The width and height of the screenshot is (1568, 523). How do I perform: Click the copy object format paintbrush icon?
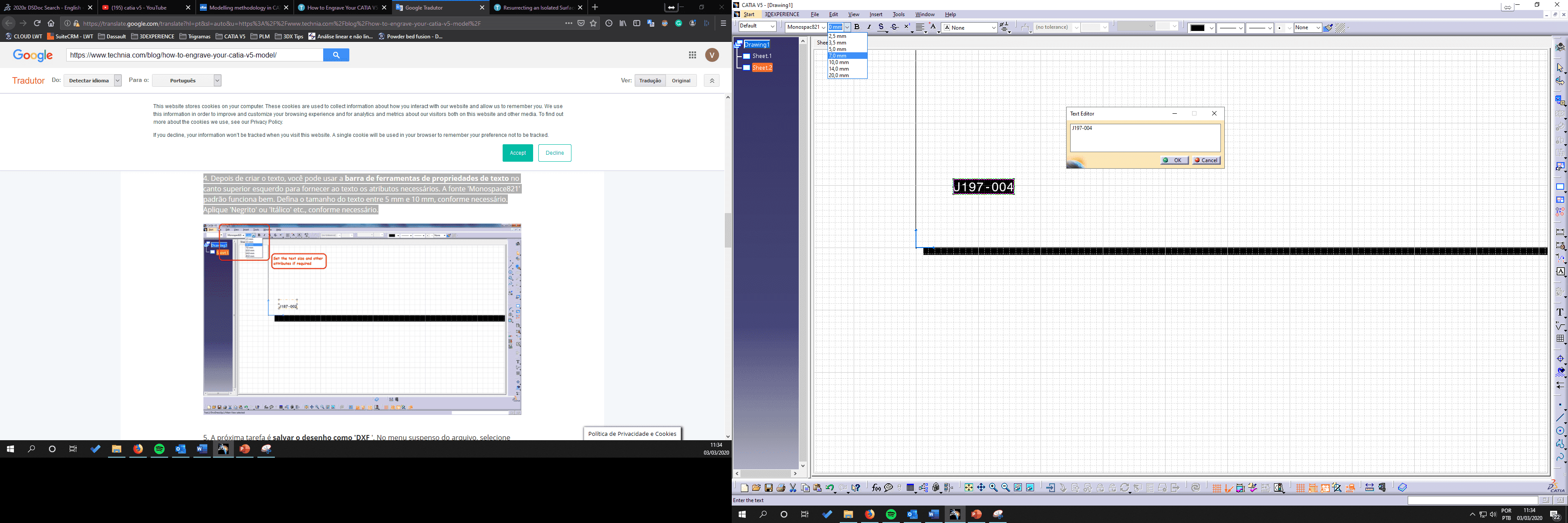click(1328, 27)
